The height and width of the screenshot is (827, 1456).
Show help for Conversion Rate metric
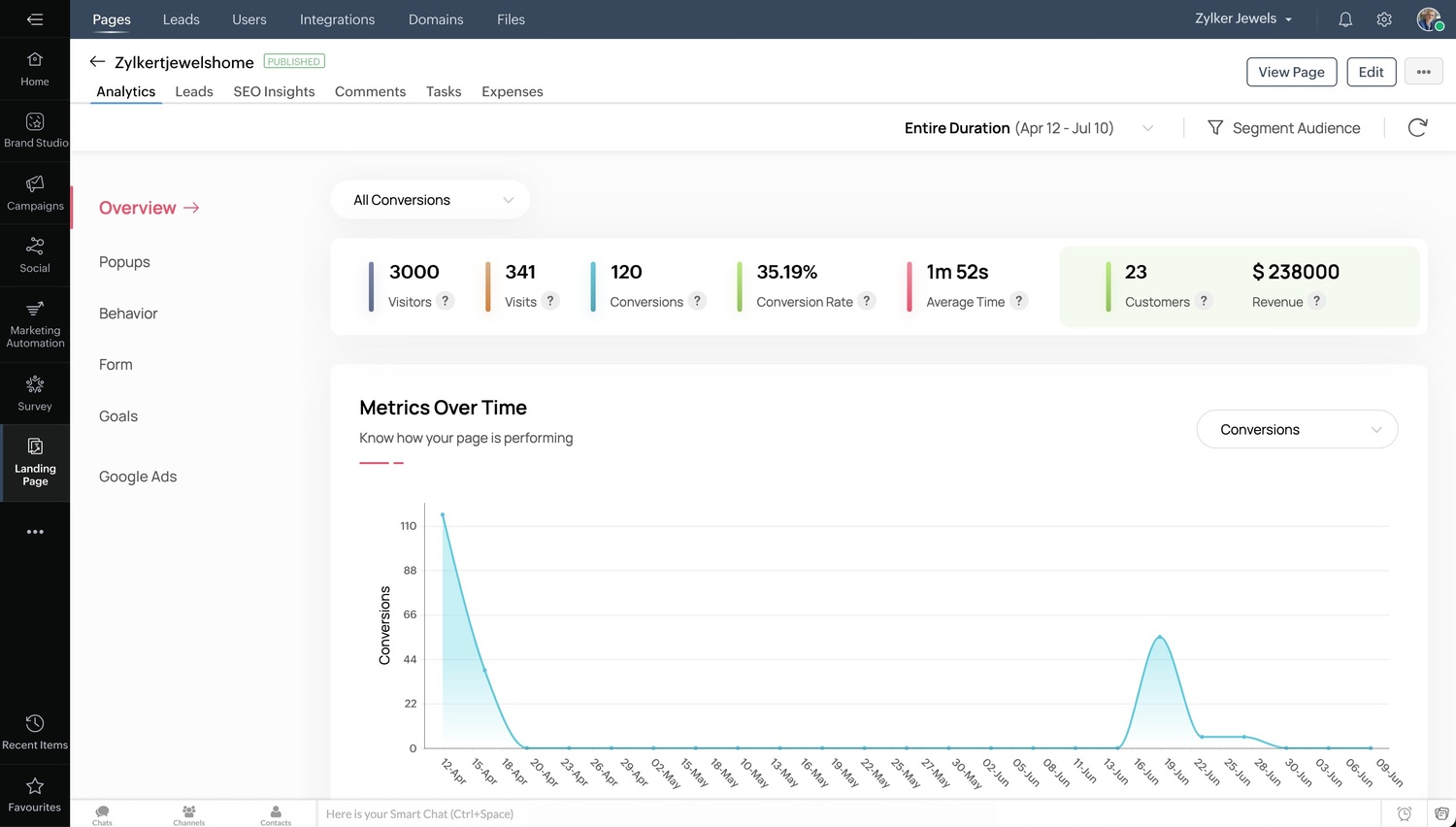tap(867, 301)
